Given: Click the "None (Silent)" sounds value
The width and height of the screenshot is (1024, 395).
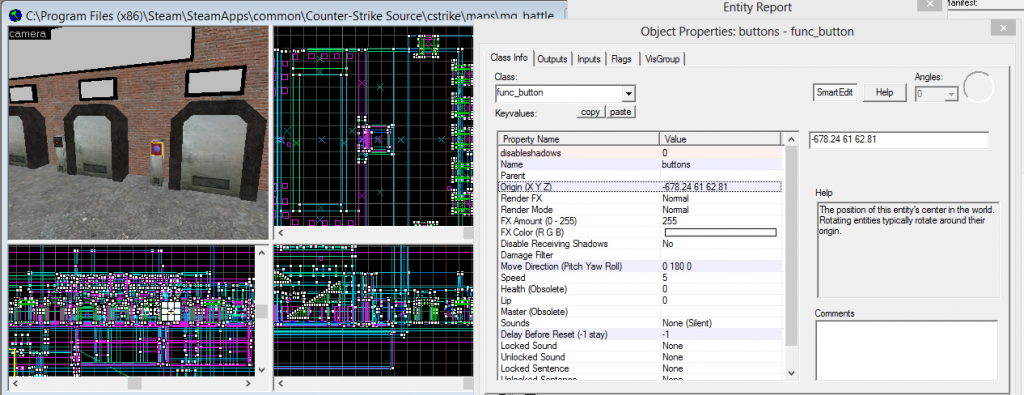Looking at the screenshot, I should pyautogui.click(x=686, y=323).
